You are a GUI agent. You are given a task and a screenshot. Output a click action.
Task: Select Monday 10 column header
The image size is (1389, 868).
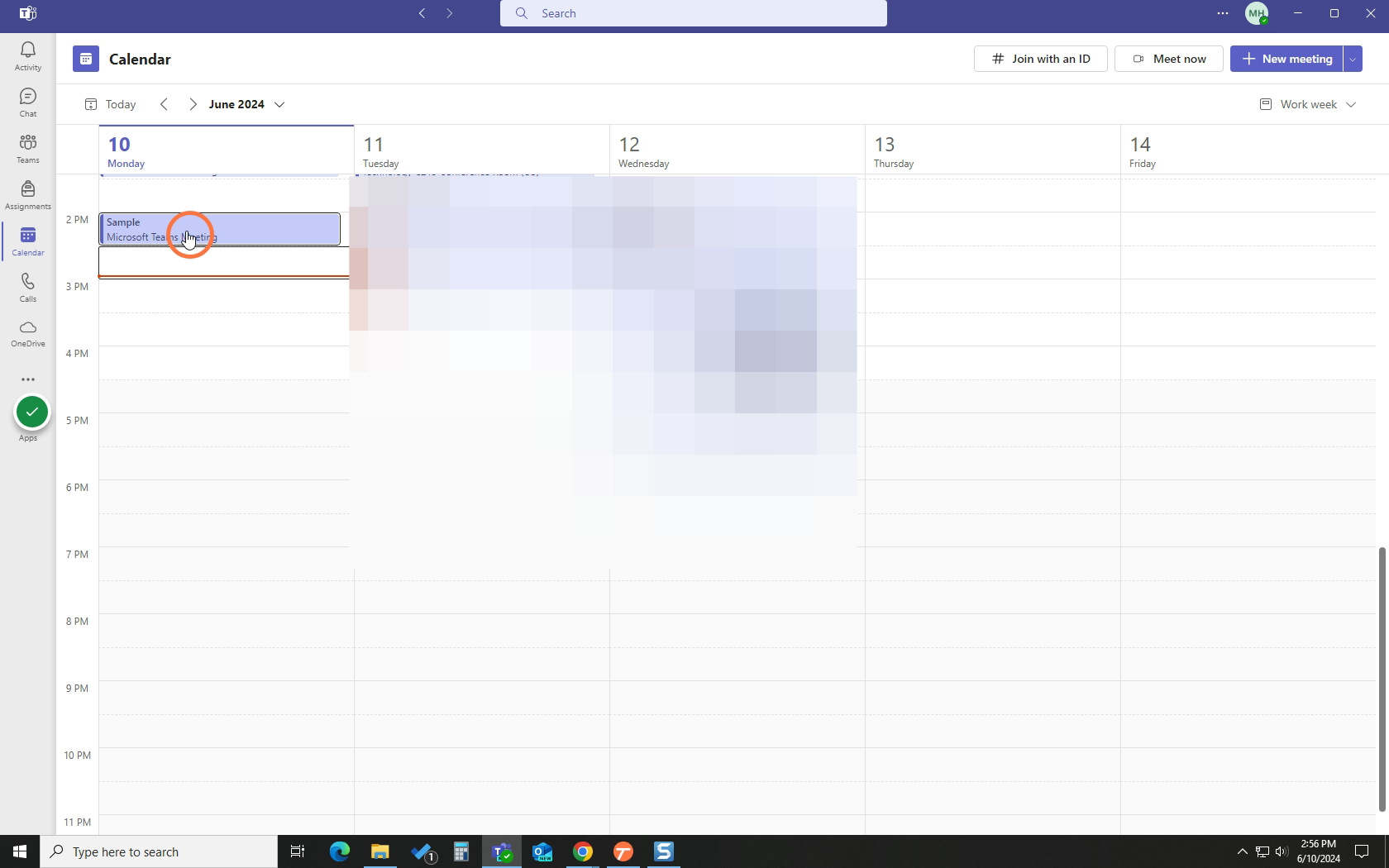[x=227, y=150]
